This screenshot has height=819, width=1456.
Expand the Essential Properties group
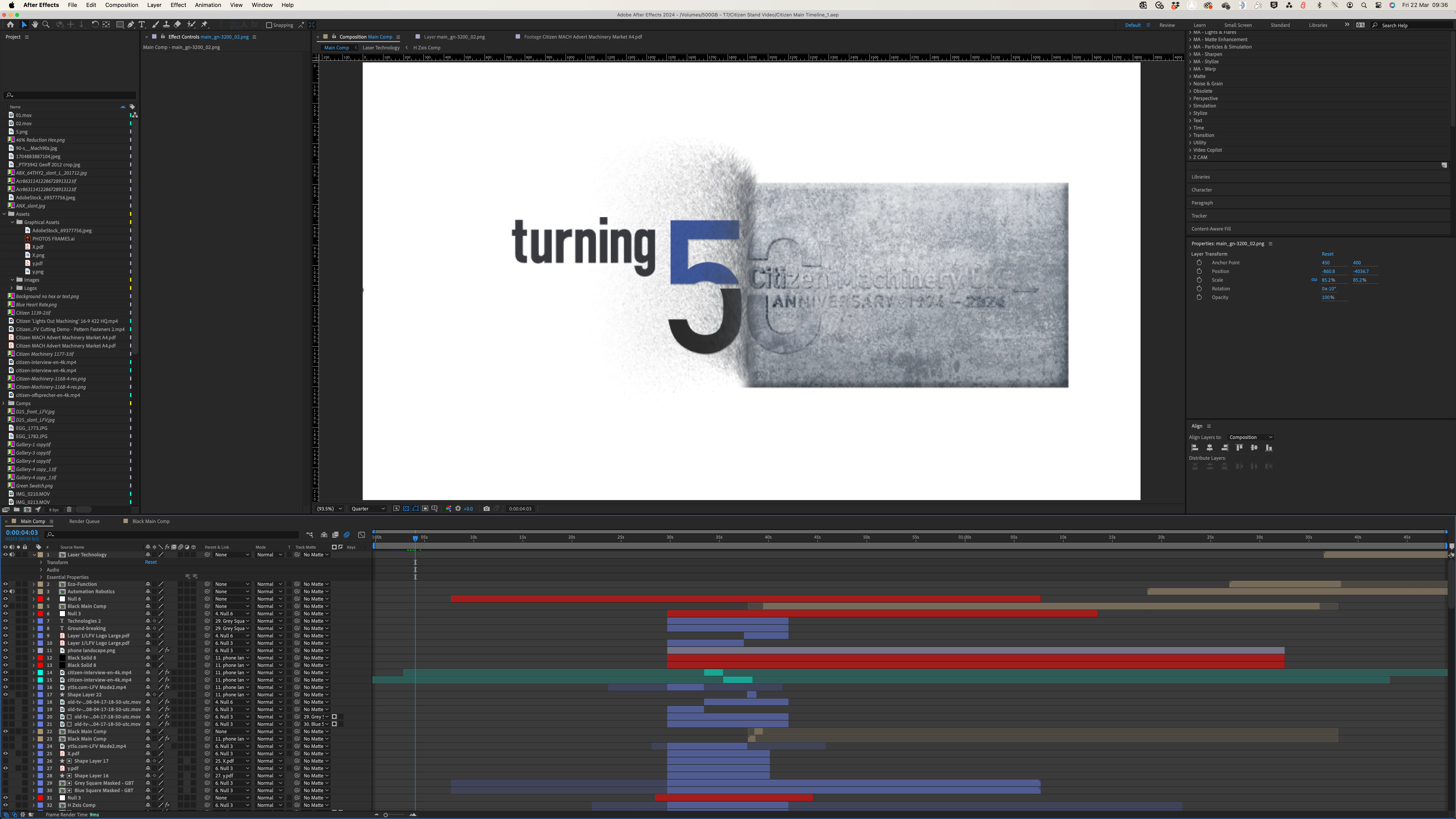41,577
